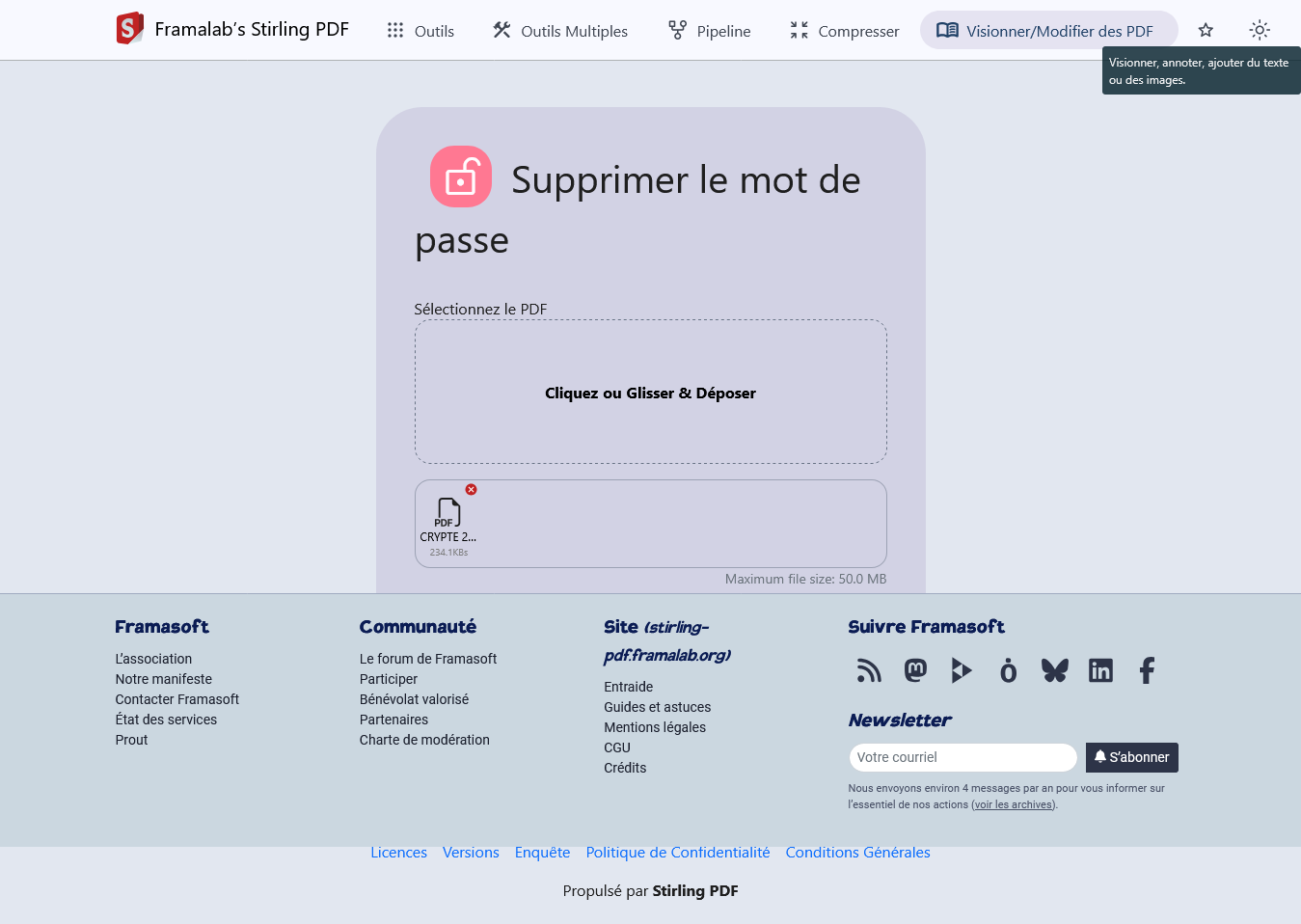Open Le forum de Framasoft
The image size is (1301, 924).
(428, 659)
